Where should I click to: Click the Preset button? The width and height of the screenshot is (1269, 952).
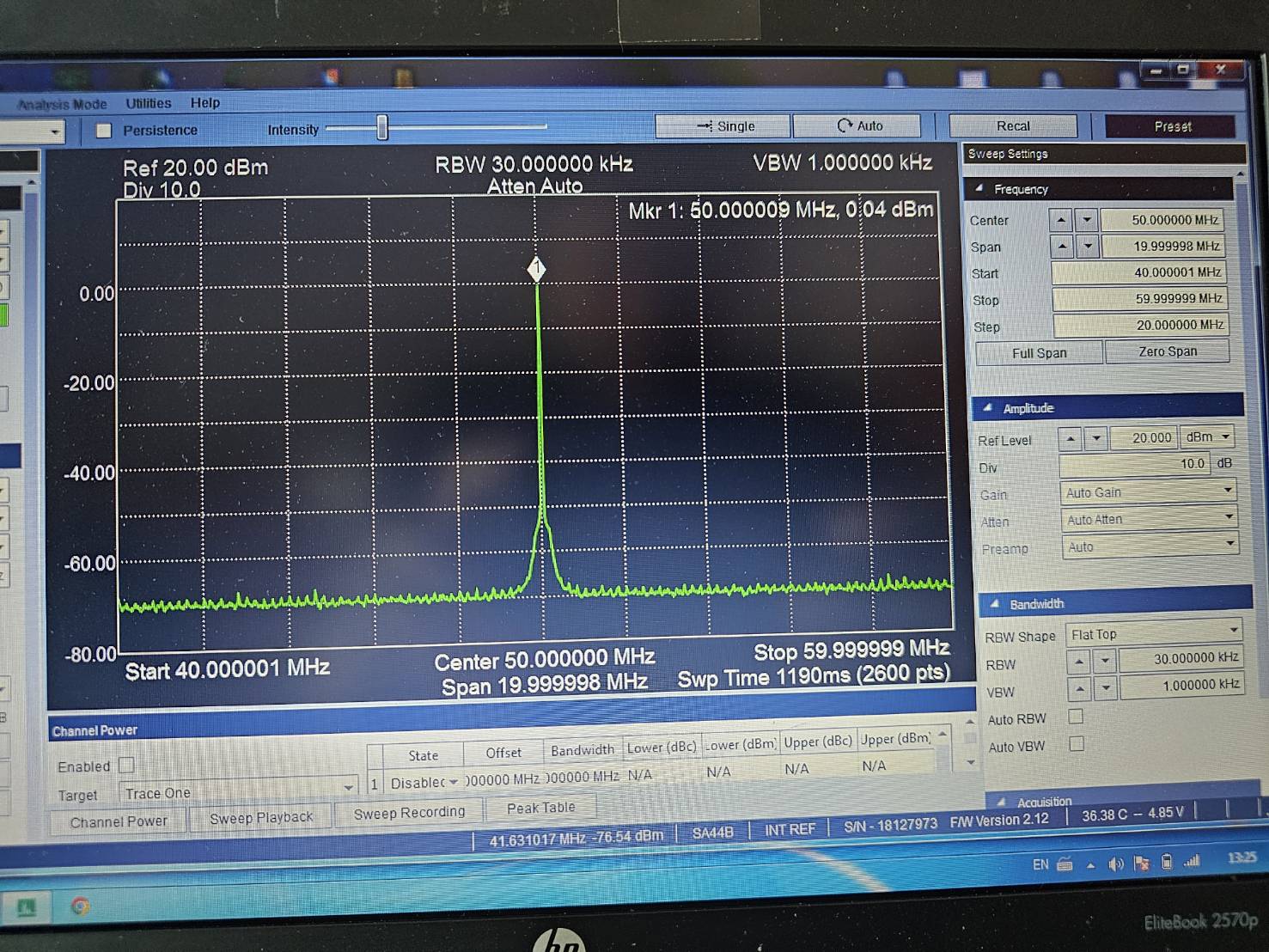point(1172,126)
